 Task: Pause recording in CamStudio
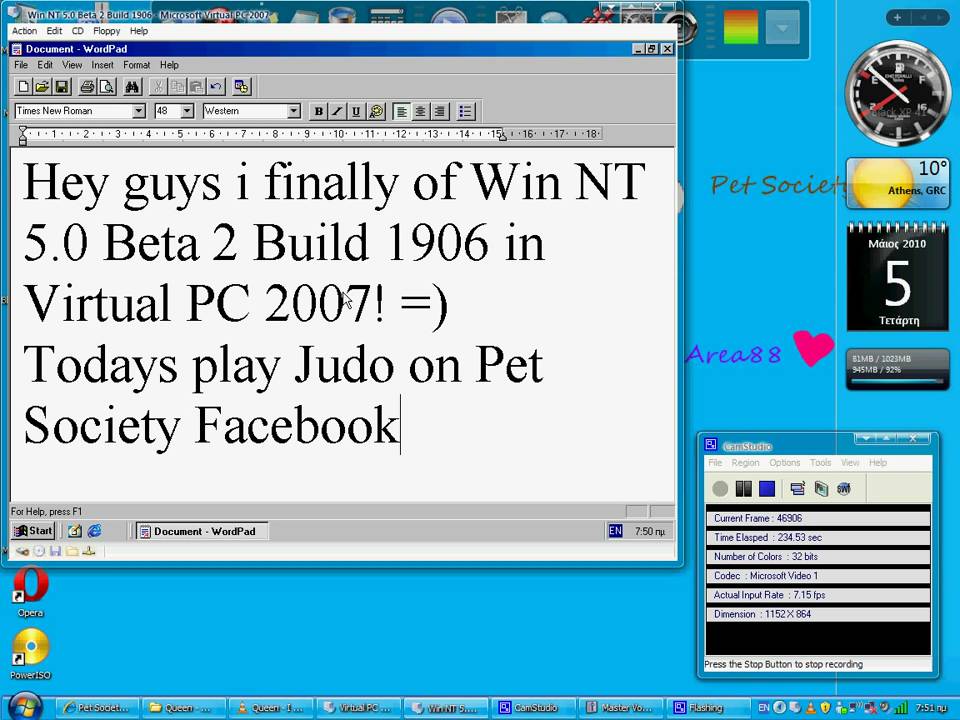(743, 489)
